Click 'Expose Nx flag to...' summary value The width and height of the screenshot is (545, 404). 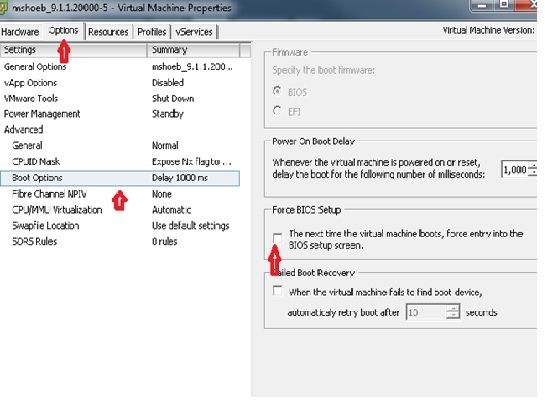192,161
